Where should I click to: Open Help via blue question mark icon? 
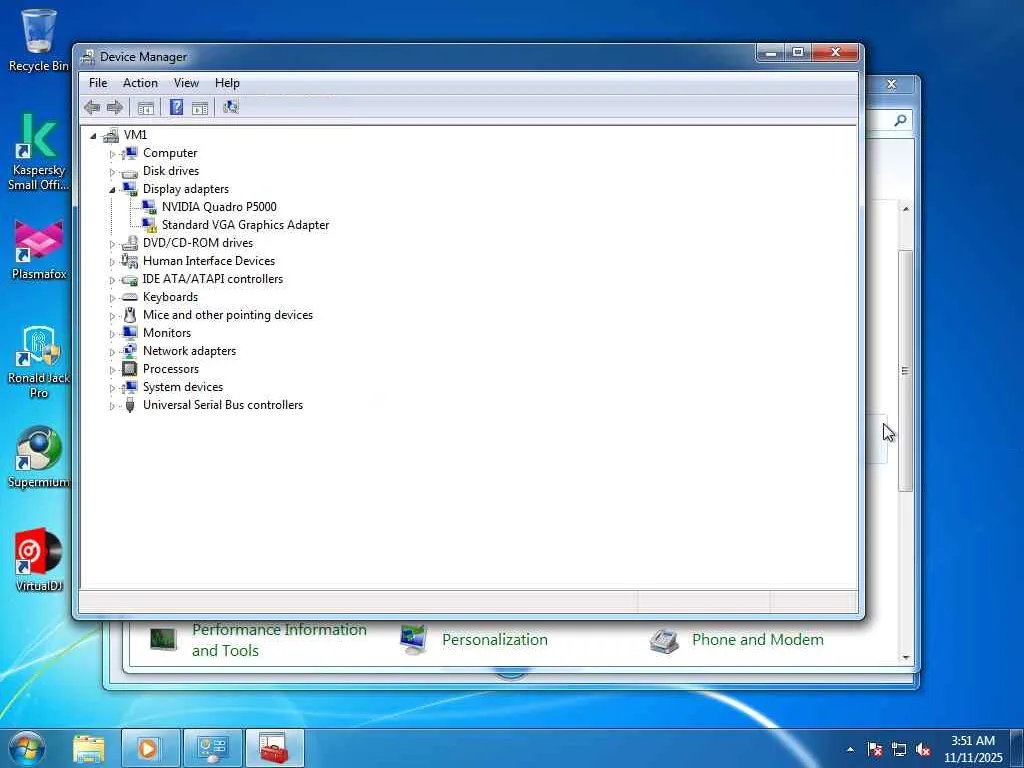click(x=176, y=107)
